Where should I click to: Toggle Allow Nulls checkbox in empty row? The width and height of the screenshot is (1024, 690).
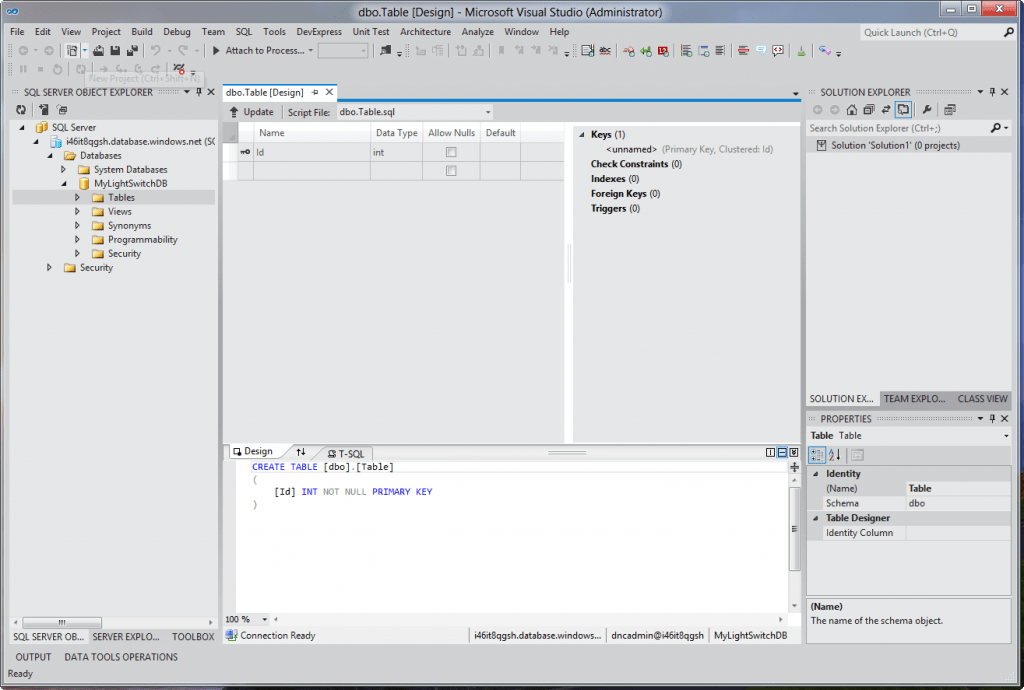(451, 170)
